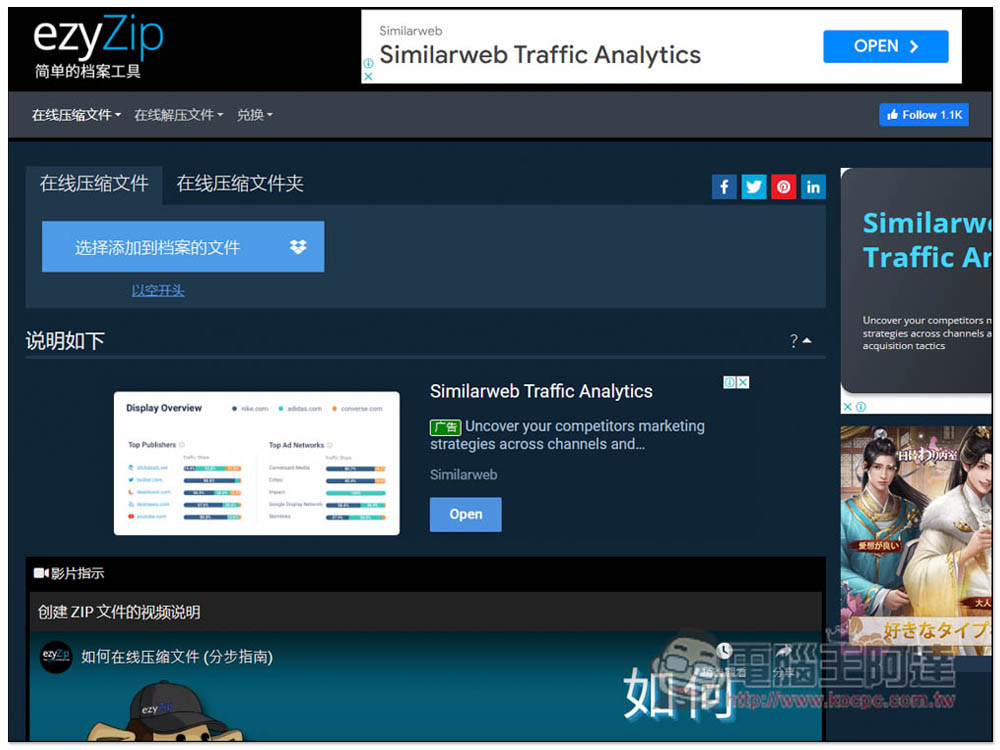Click Dropbox icon in file select button
The width and height of the screenshot is (1000, 750).
[x=298, y=247]
